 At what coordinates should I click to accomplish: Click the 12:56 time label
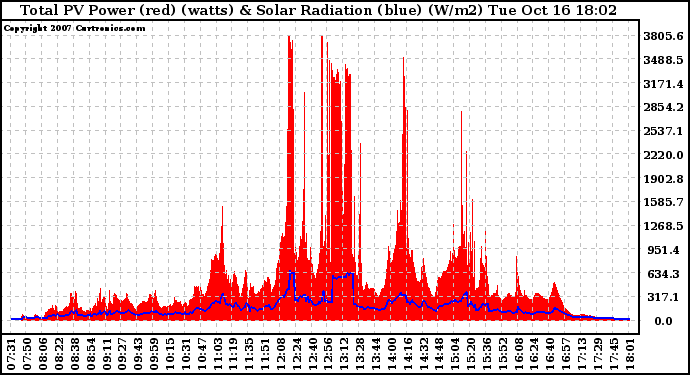[x=327, y=354]
